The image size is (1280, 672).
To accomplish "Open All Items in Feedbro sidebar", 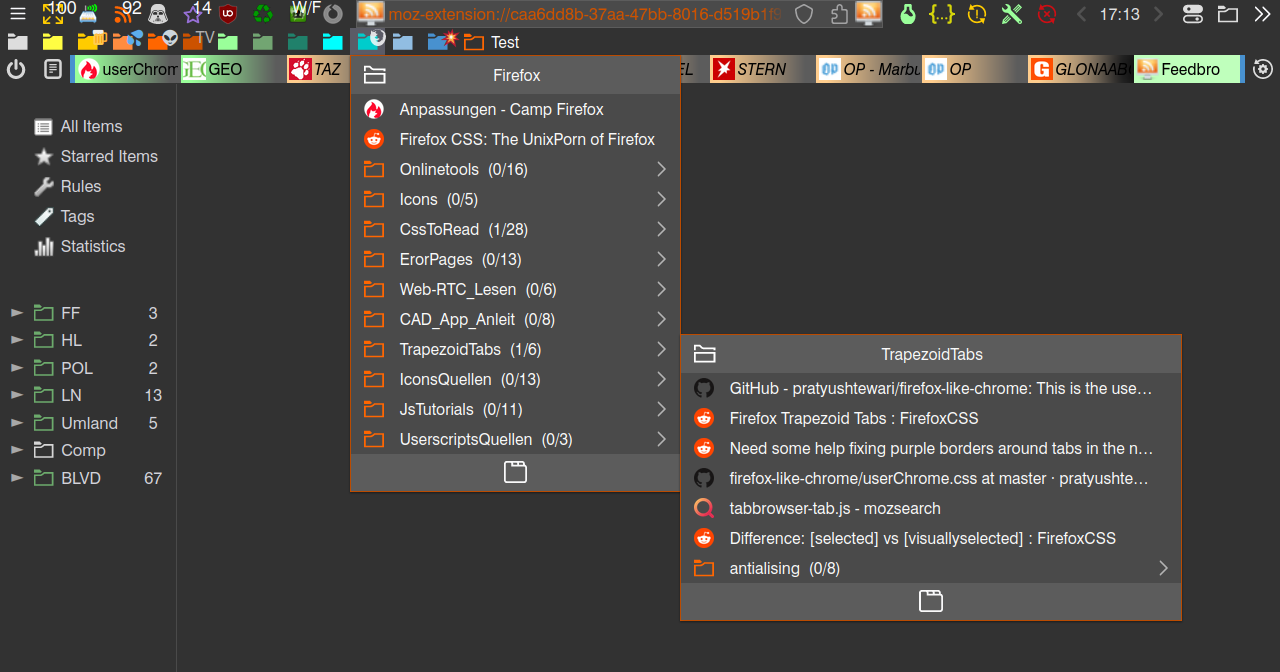I will (x=78, y=126).
